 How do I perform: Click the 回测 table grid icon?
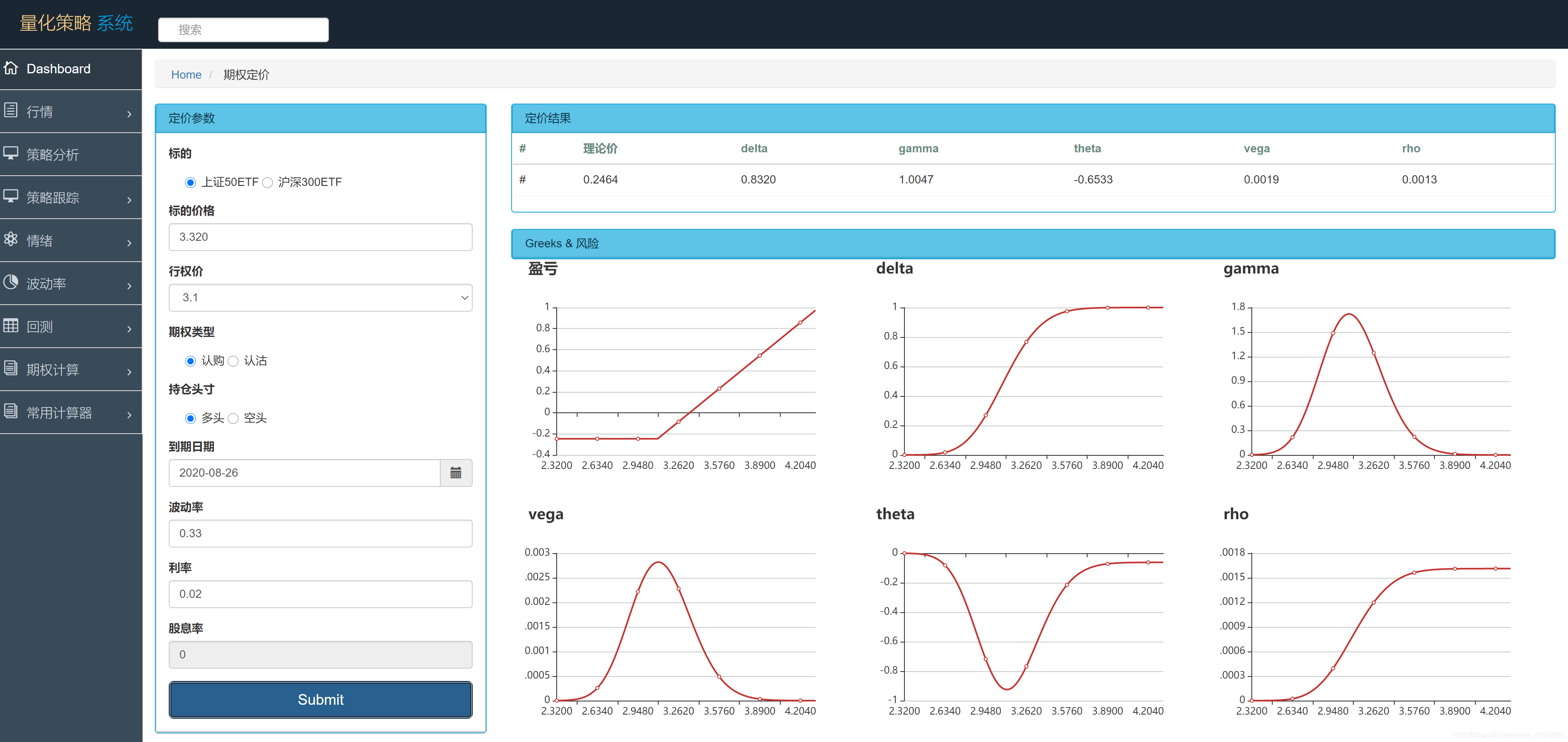point(11,326)
